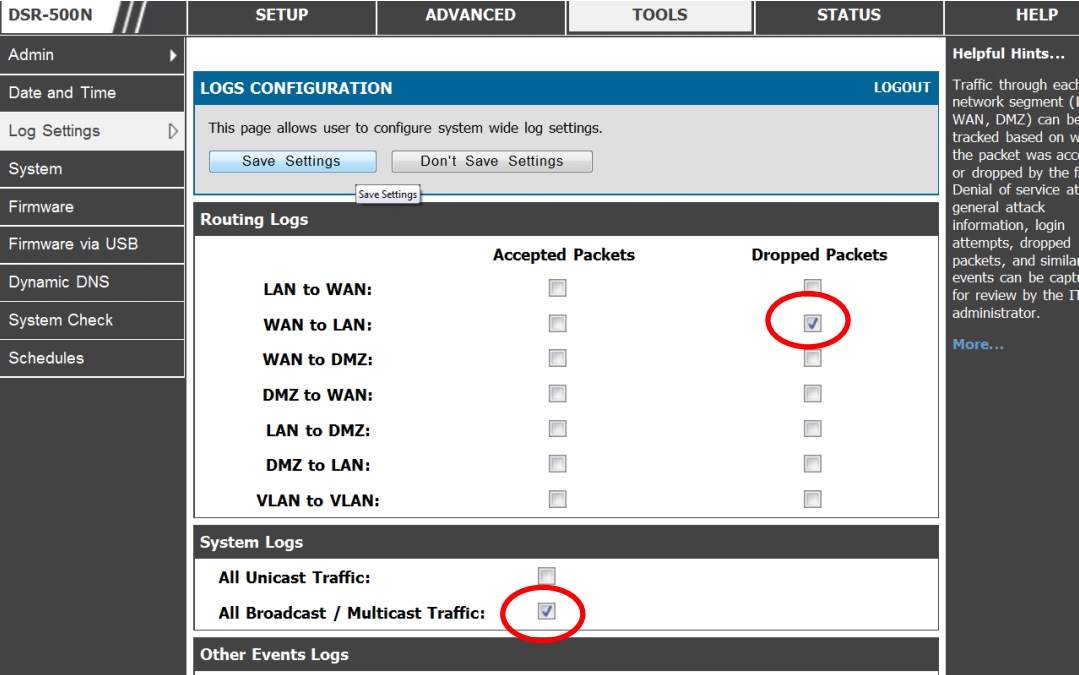Click the LOGOUT link
1079x675 pixels.
pos(901,88)
